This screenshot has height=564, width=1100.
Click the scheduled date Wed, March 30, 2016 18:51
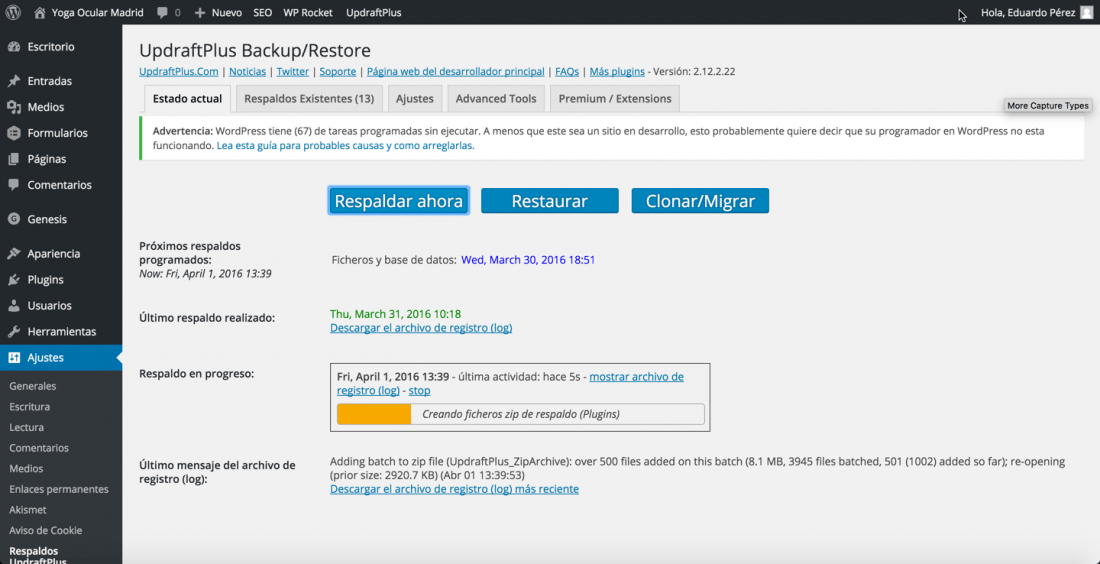tap(528, 260)
